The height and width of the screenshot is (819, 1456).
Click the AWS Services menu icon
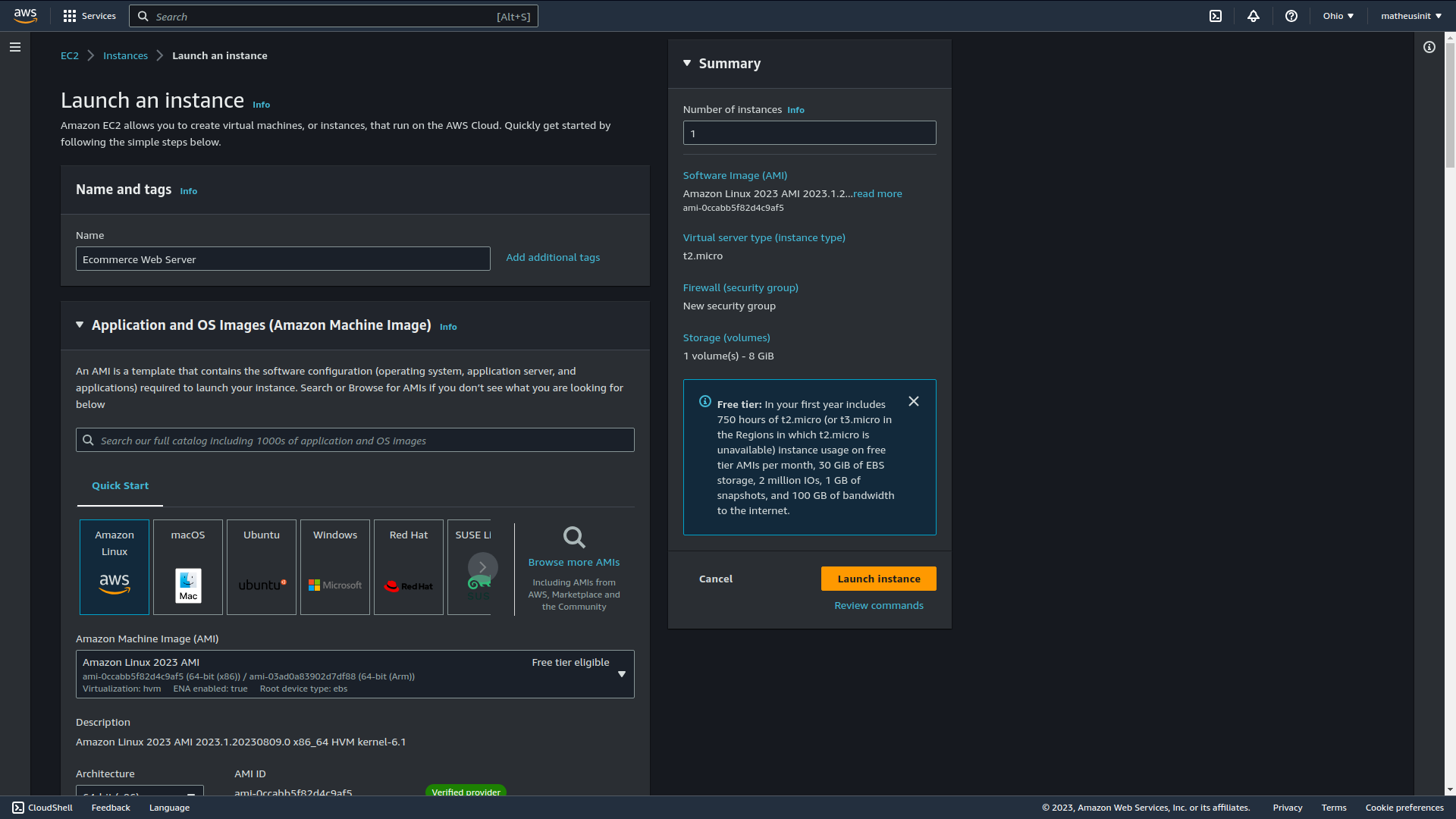[x=70, y=16]
